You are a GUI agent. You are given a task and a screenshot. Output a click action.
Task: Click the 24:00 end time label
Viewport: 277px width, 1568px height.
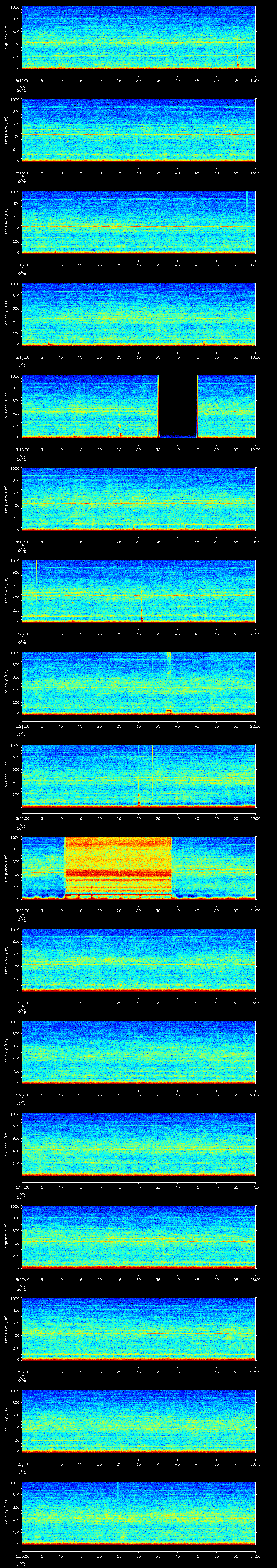click(256, 910)
